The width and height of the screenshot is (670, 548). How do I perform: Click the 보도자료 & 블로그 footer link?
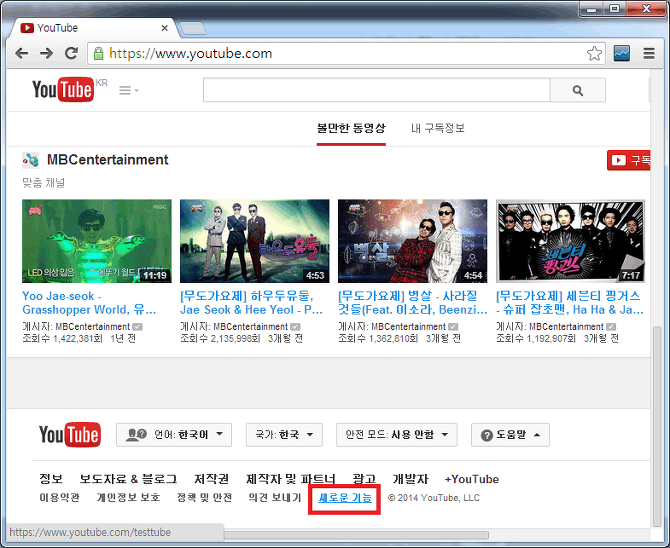128,479
